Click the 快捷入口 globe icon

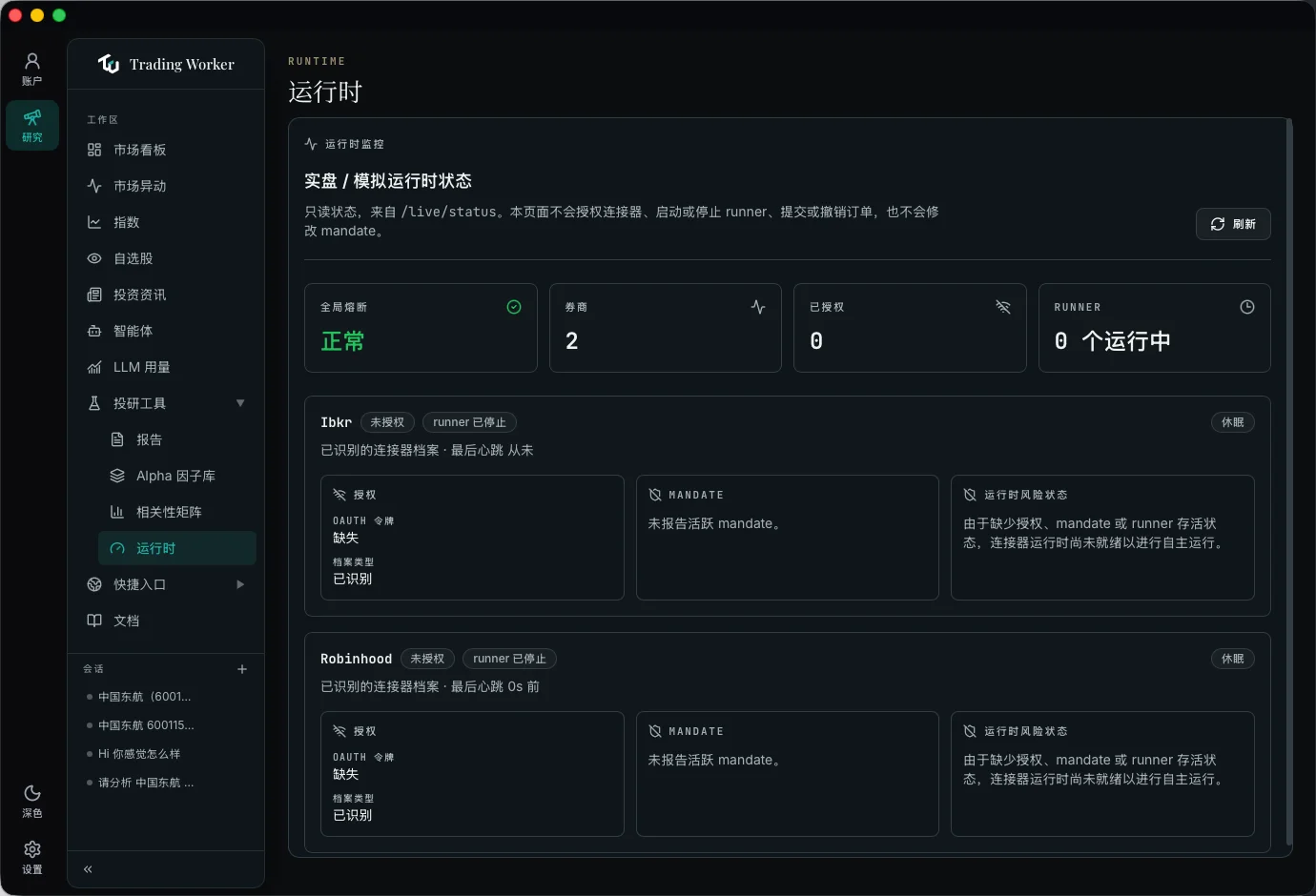[x=94, y=584]
